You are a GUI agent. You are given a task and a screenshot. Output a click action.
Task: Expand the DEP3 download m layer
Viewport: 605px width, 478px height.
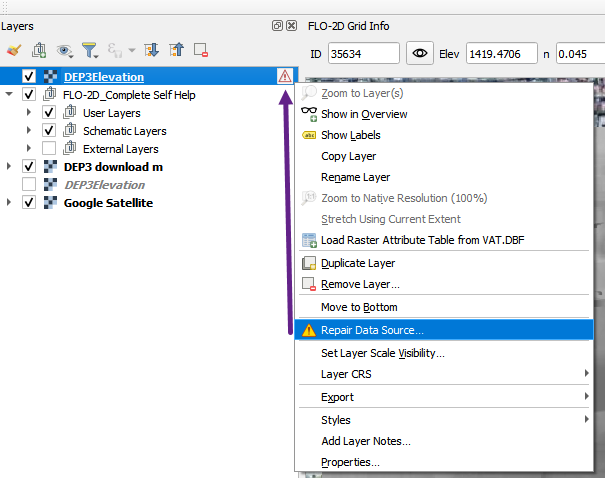pyautogui.click(x=9, y=167)
